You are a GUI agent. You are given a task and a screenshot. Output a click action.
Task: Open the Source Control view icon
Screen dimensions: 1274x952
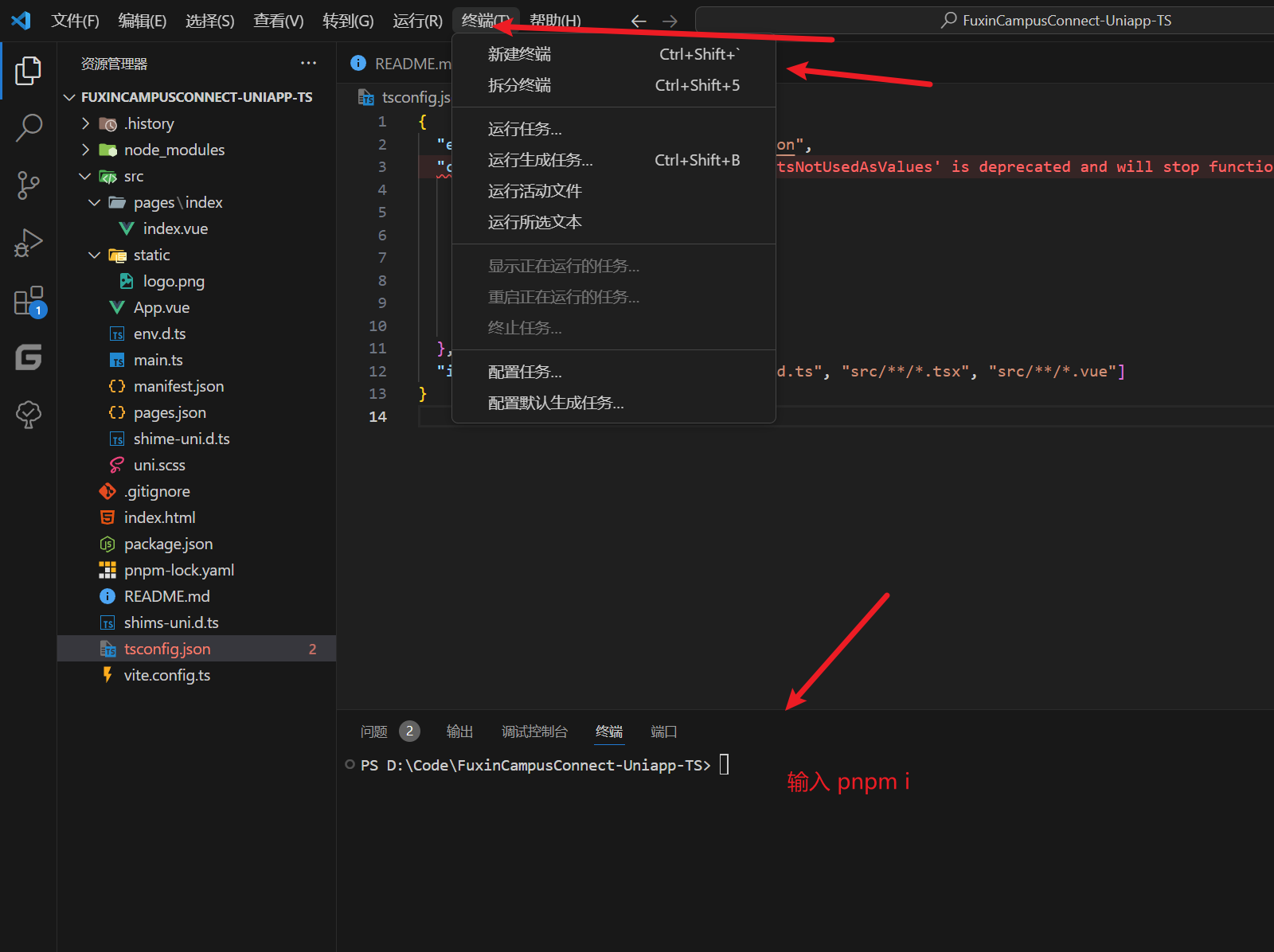[x=29, y=185]
